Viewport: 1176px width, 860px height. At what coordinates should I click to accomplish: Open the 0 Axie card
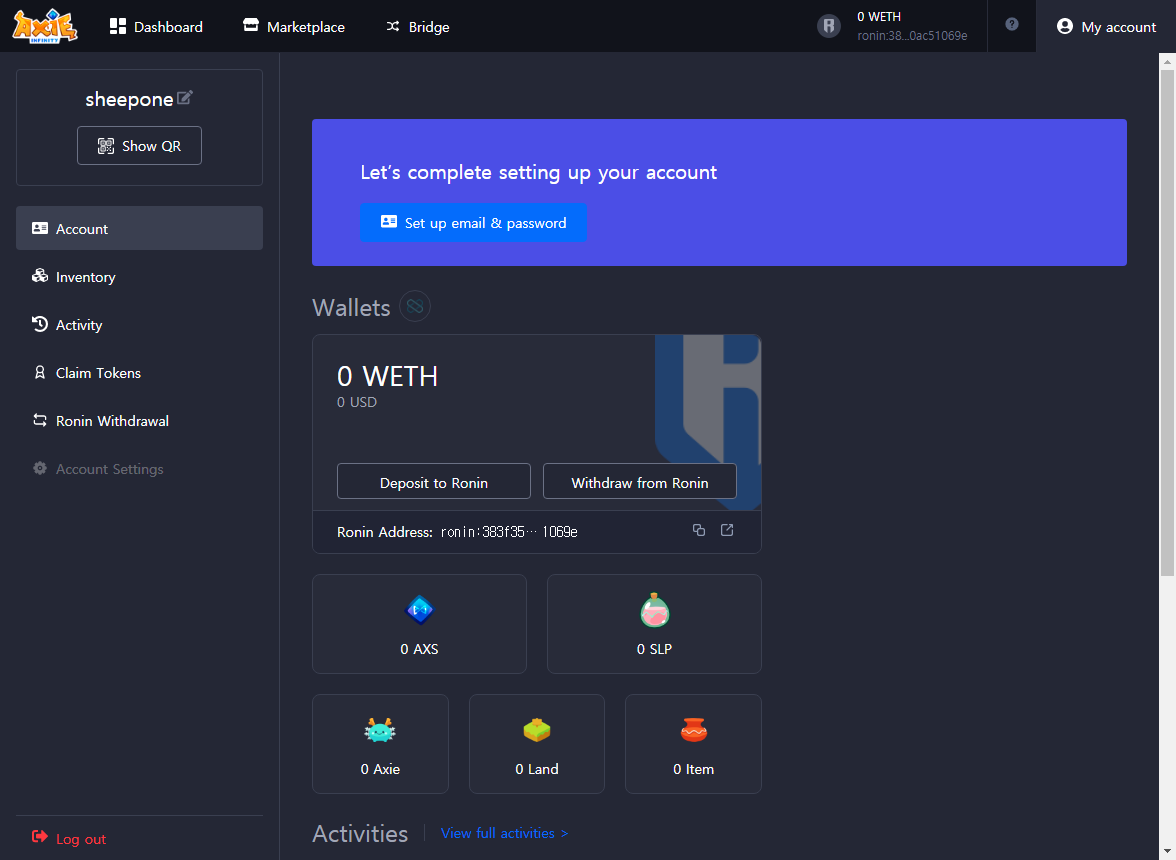380,744
